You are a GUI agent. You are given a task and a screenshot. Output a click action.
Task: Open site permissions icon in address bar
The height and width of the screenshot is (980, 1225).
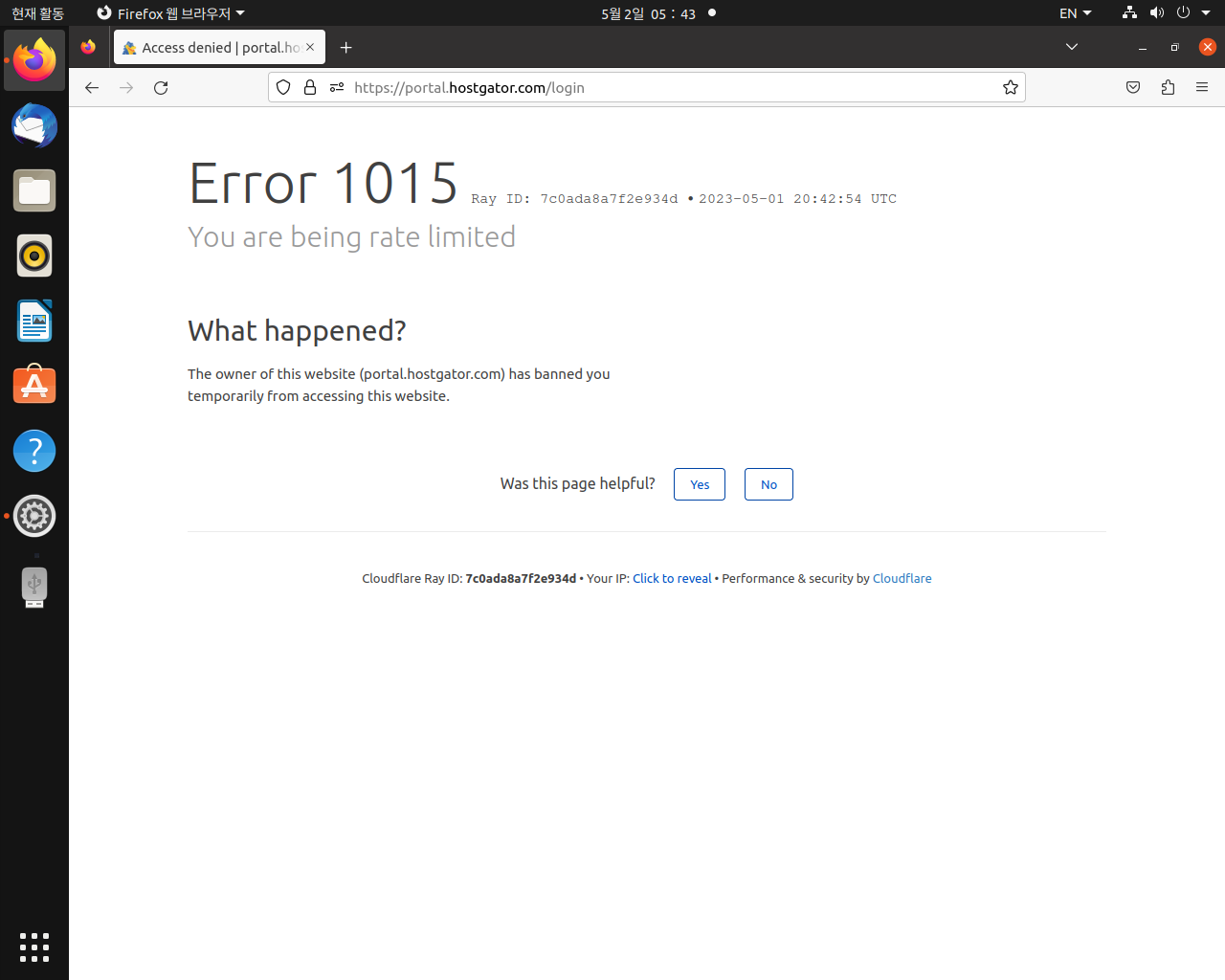(x=337, y=87)
